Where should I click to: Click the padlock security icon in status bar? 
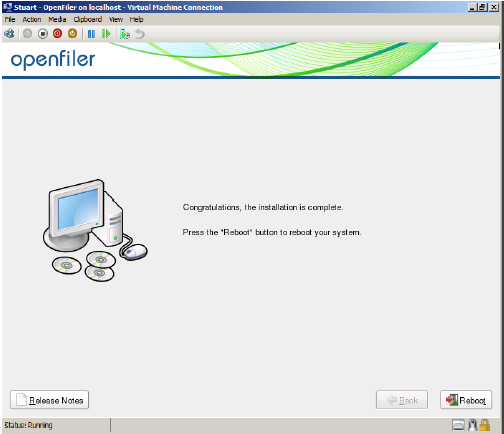[x=485, y=425]
